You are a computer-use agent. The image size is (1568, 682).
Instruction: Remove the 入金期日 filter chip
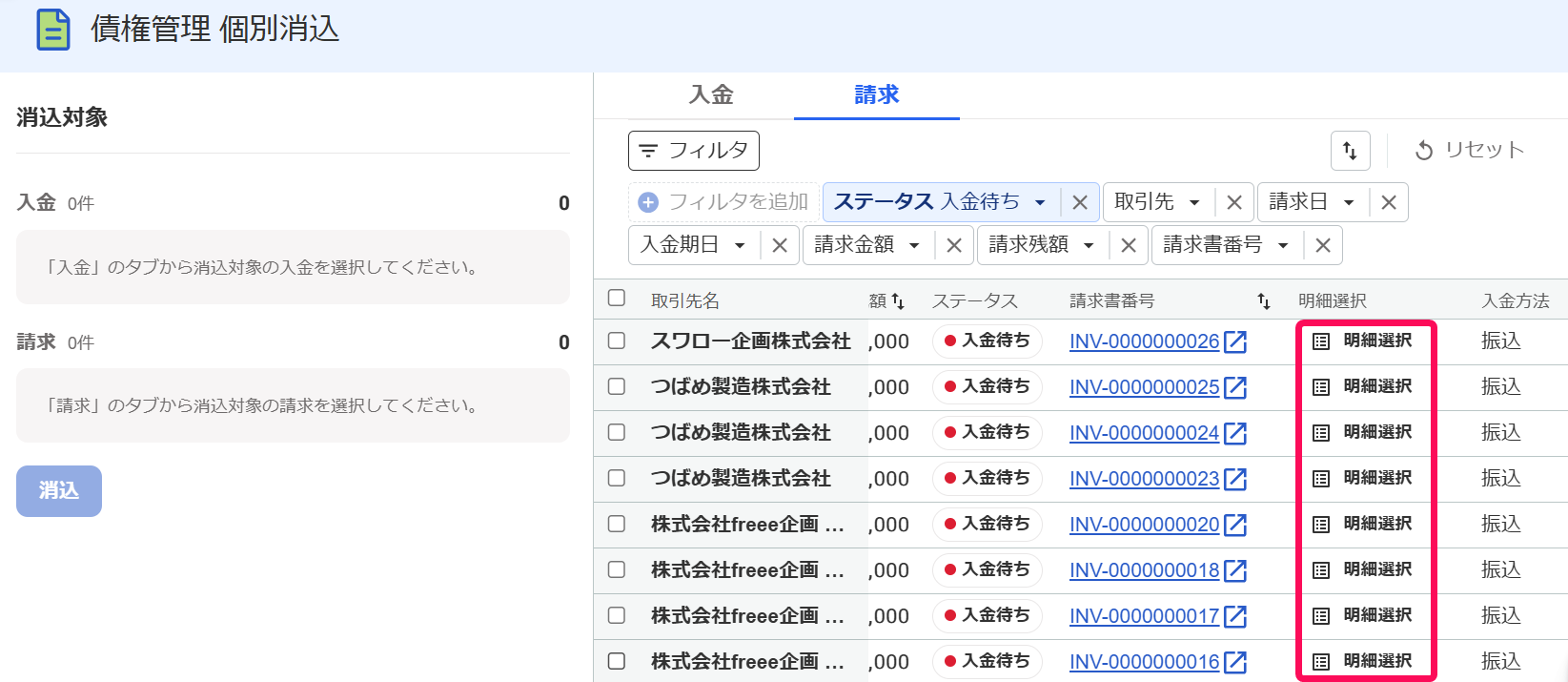779,245
